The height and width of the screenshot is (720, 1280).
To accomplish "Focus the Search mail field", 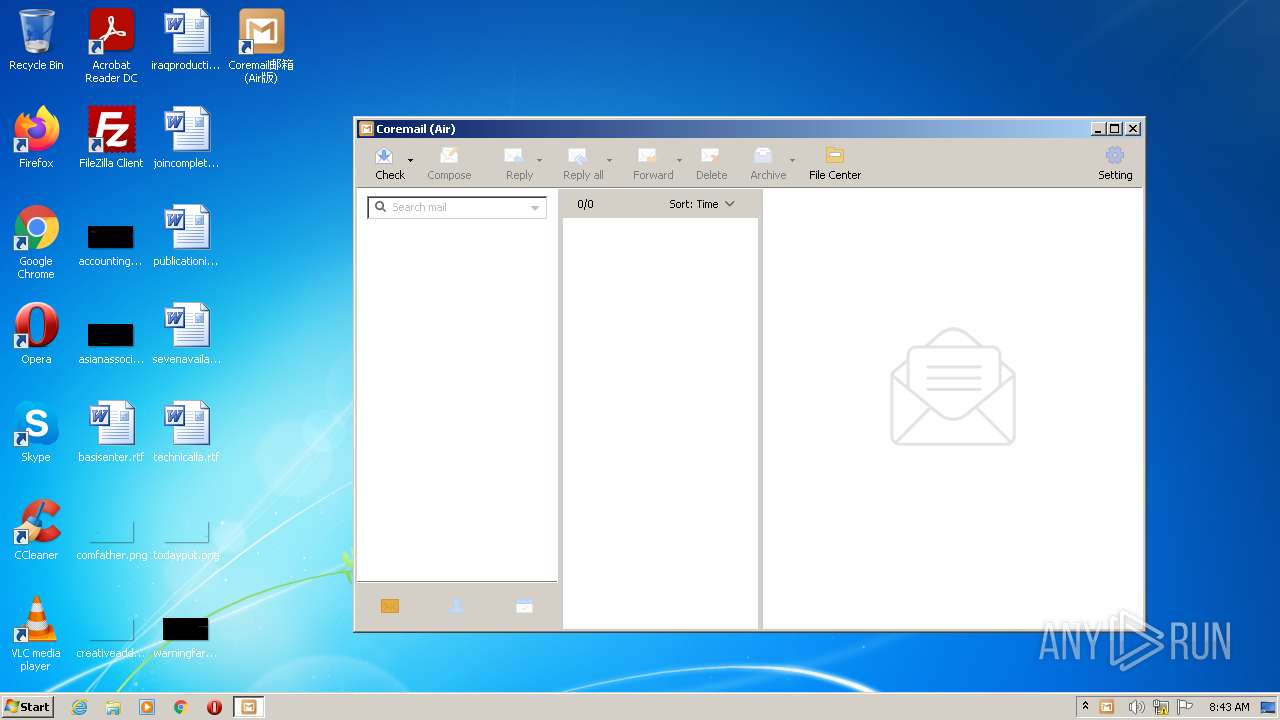I will [x=457, y=207].
